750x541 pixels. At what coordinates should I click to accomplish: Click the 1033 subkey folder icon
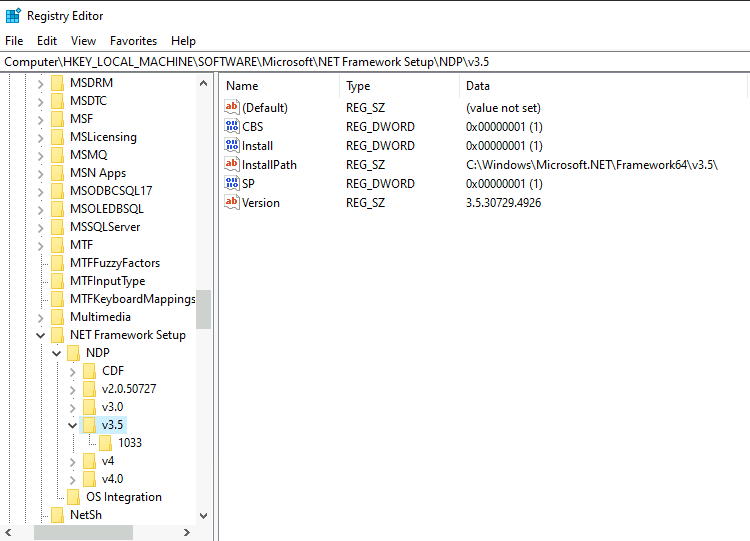(x=106, y=443)
